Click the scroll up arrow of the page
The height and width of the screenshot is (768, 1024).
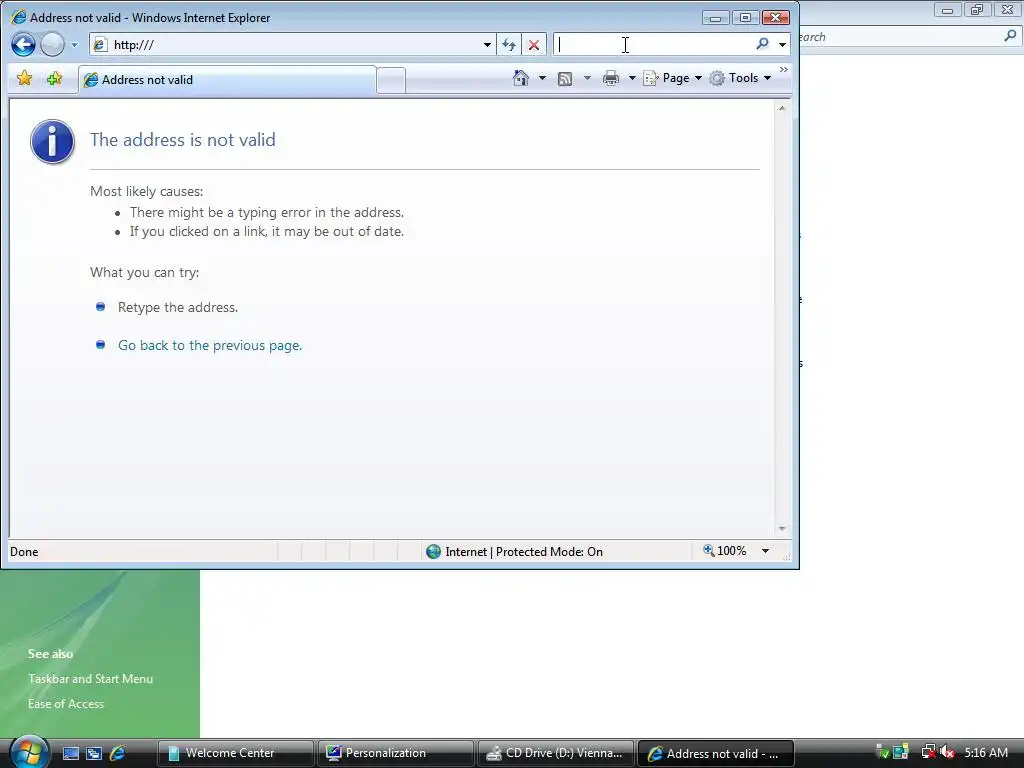tap(782, 108)
